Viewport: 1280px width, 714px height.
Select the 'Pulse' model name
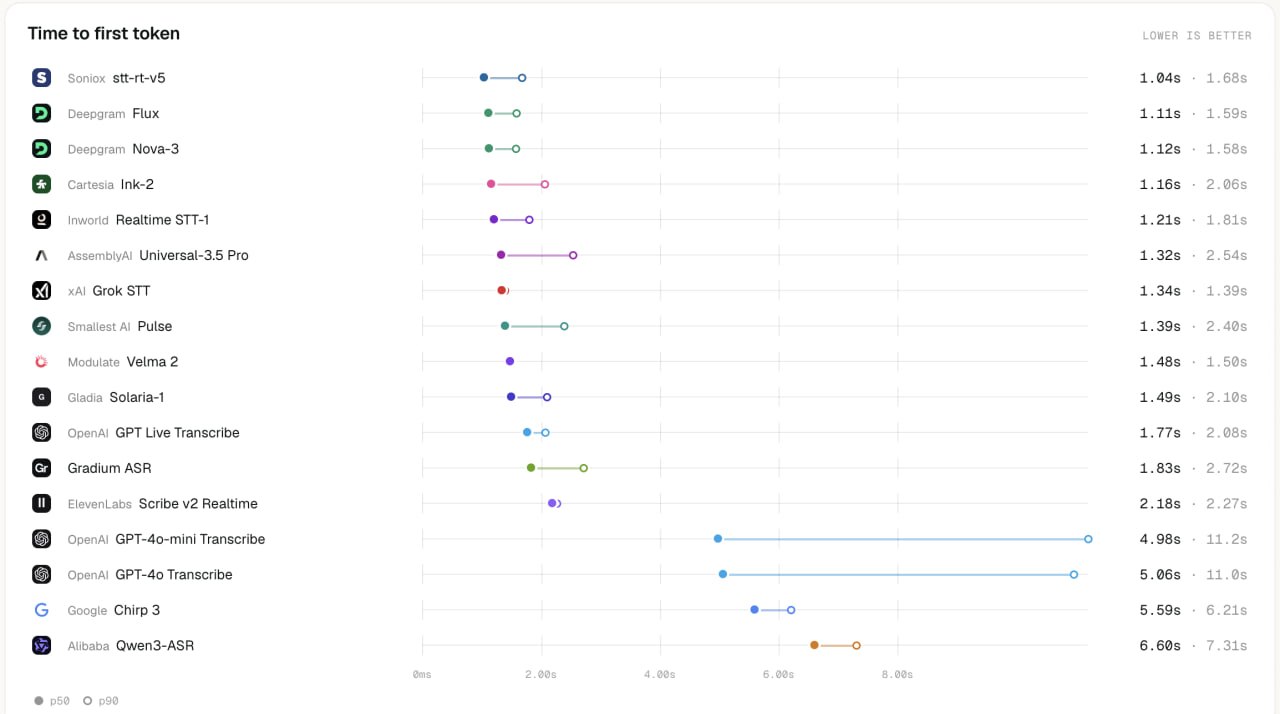click(x=155, y=326)
